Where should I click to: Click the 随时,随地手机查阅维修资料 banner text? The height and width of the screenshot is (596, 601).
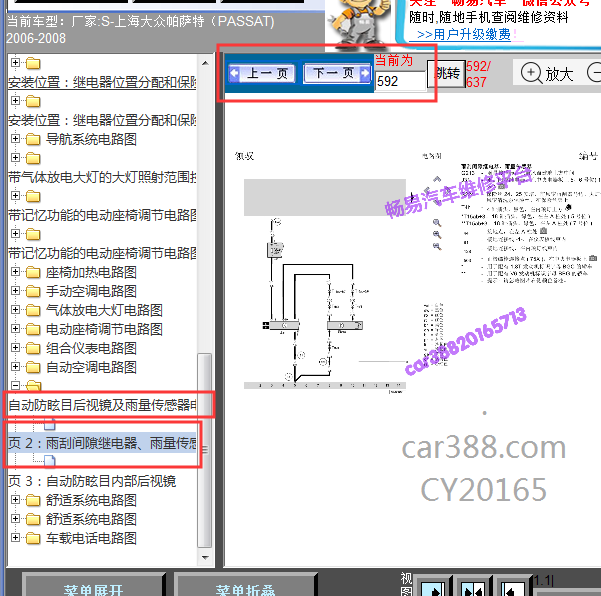pos(489,17)
